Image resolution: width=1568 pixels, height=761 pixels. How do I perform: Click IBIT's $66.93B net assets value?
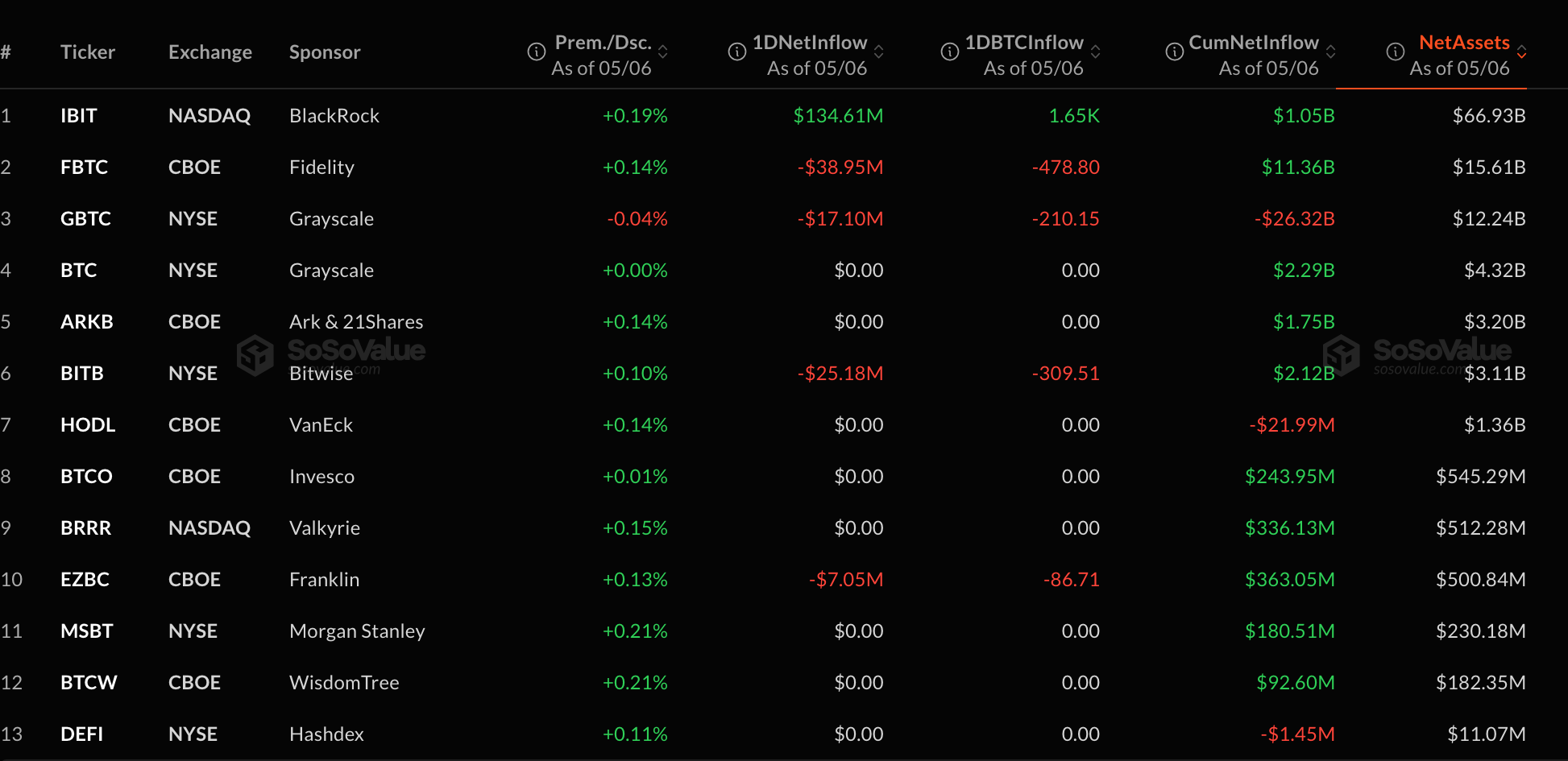tap(1489, 116)
